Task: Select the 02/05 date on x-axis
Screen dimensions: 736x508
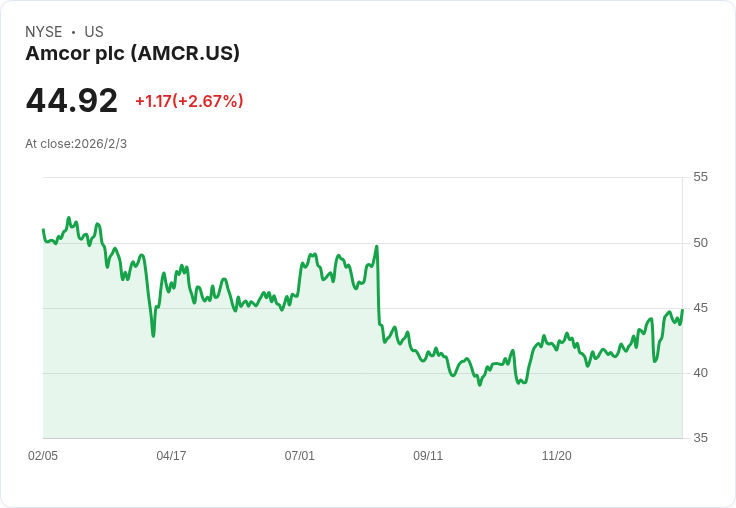Action: (43, 456)
